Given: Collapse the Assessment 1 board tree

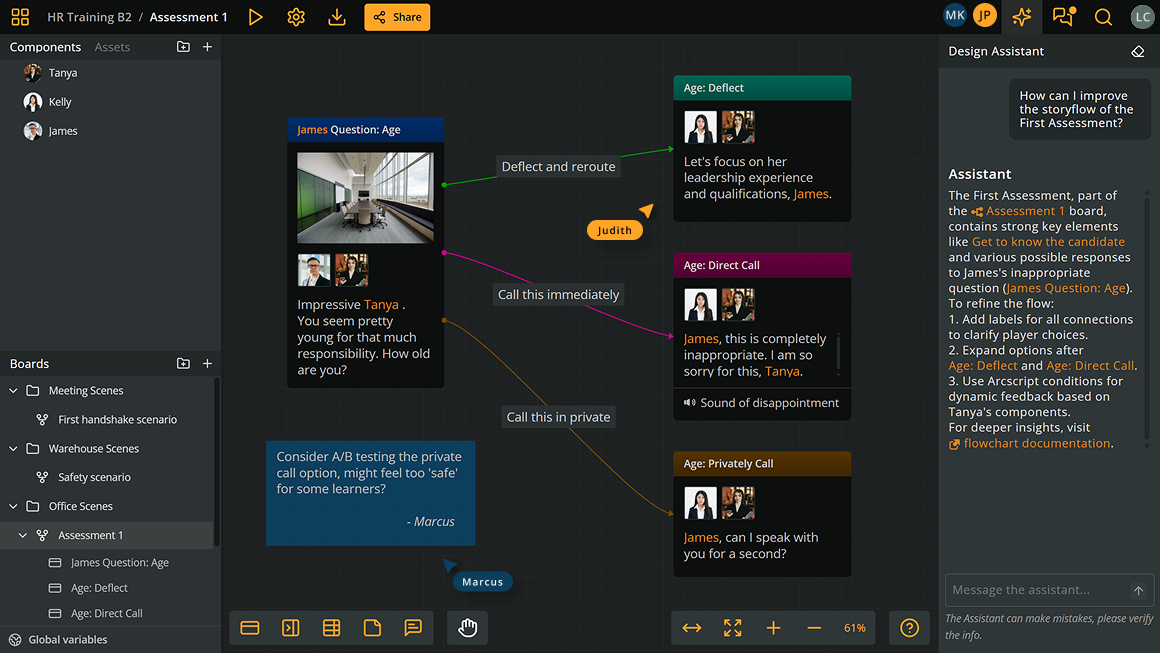Looking at the screenshot, I should click(x=23, y=536).
